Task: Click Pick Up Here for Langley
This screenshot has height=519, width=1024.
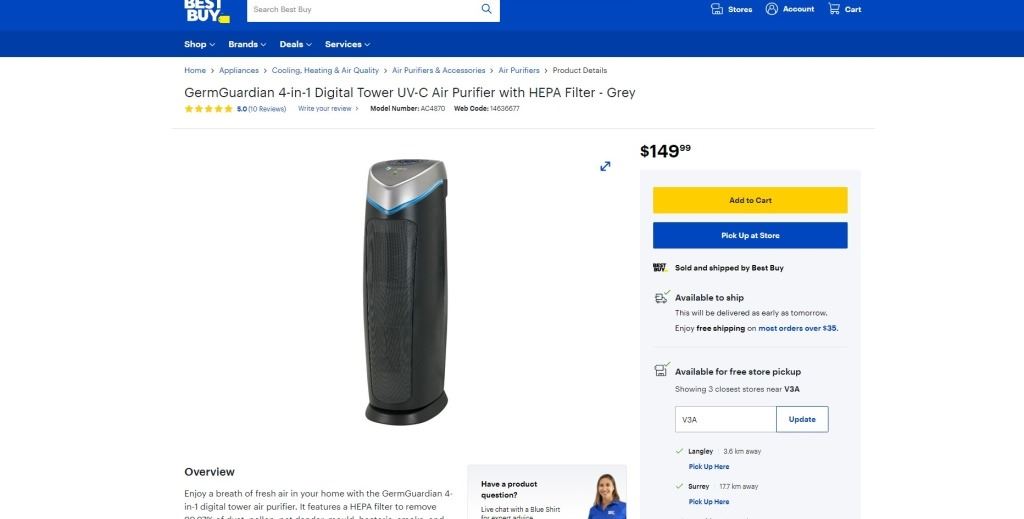Action: coord(709,467)
